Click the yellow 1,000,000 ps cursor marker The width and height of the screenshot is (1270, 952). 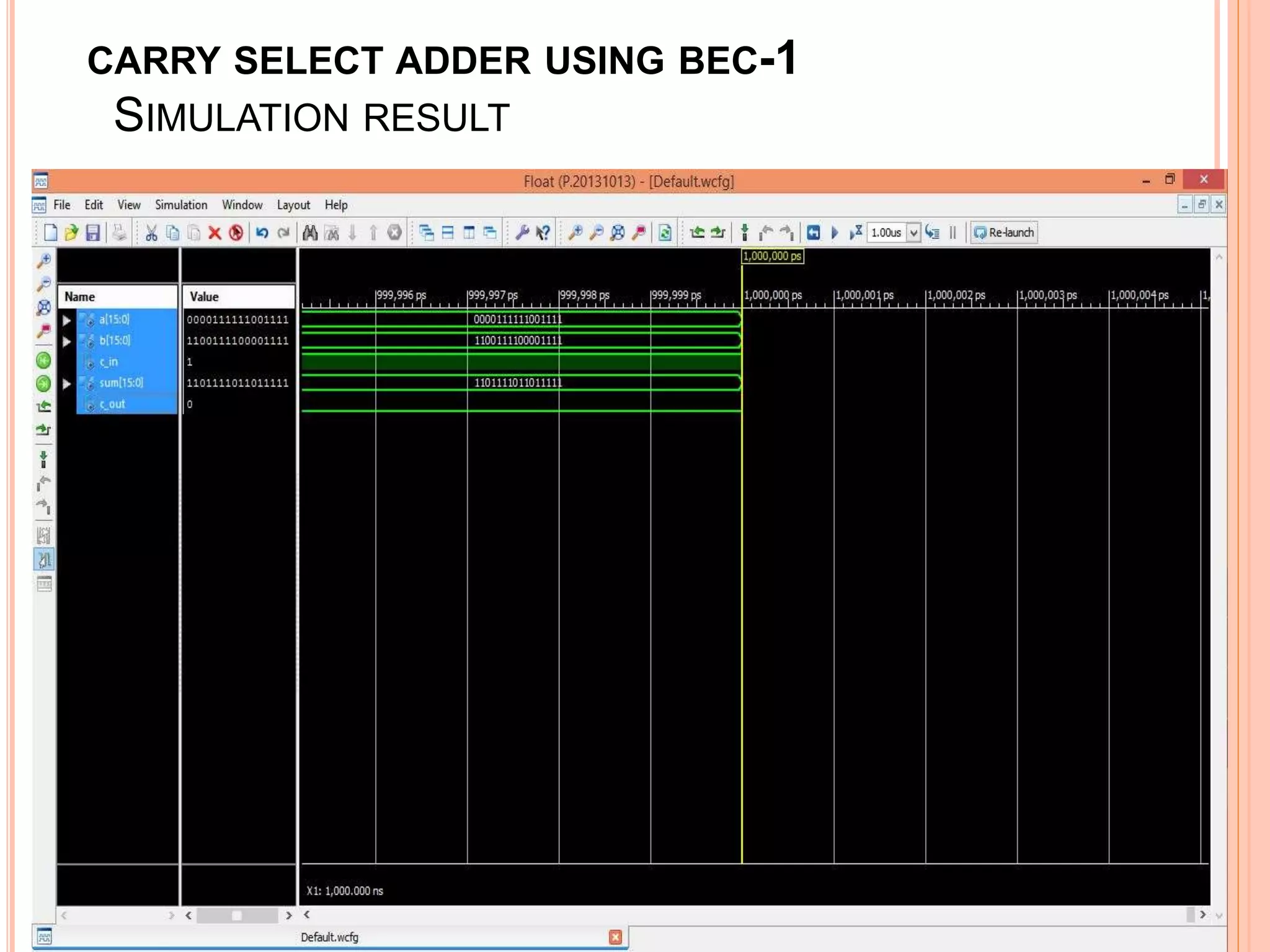772,256
